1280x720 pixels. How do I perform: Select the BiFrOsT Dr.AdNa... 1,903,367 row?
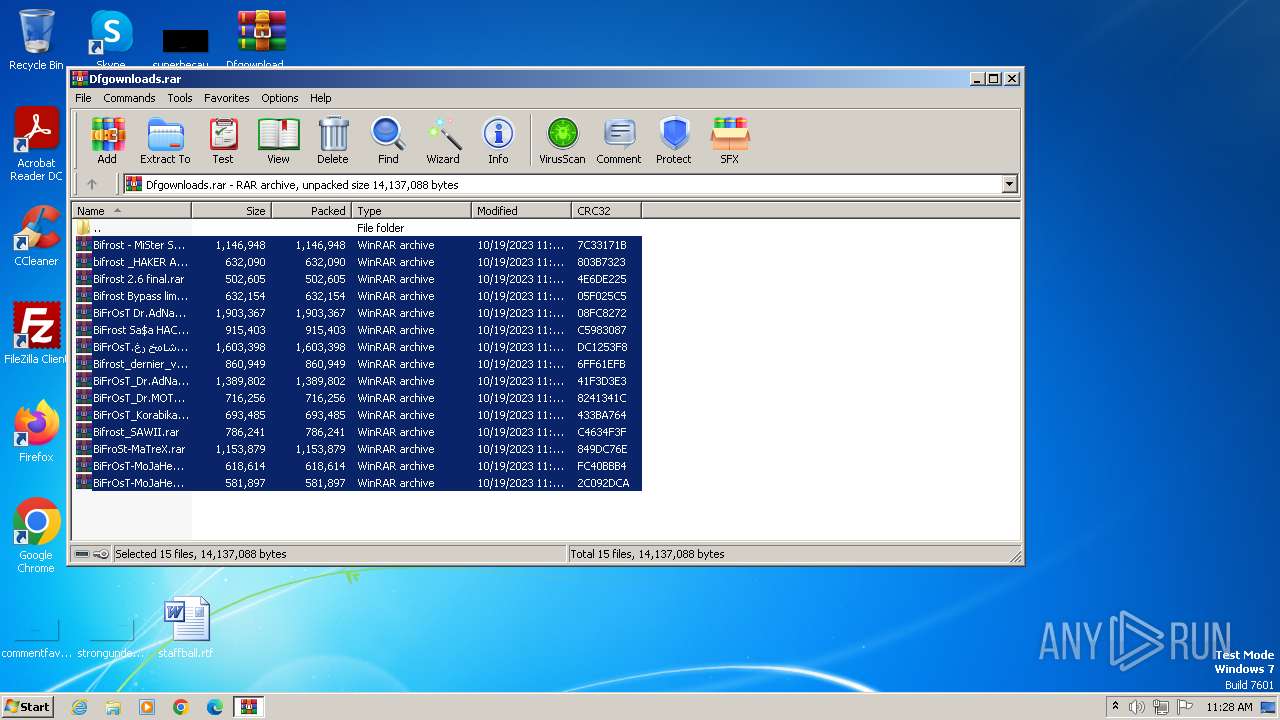pyautogui.click(x=357, y=313)
